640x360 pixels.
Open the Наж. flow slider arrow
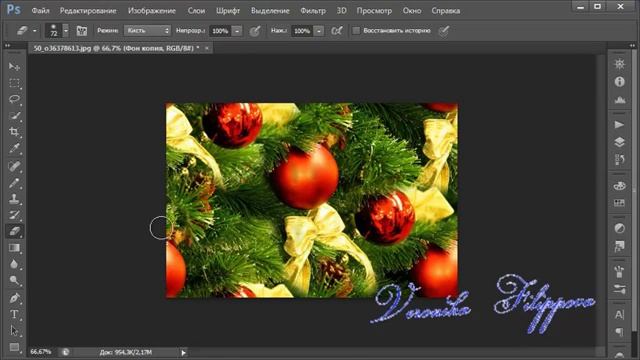pos(319,31)
